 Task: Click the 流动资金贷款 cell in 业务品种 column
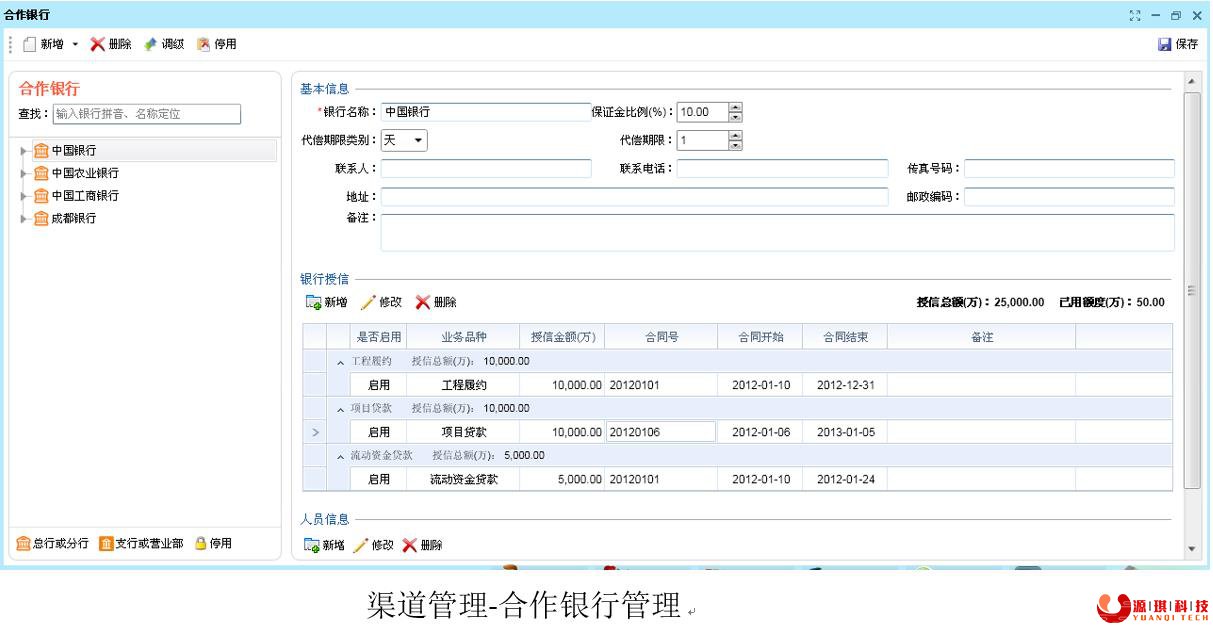click(463, 479)
